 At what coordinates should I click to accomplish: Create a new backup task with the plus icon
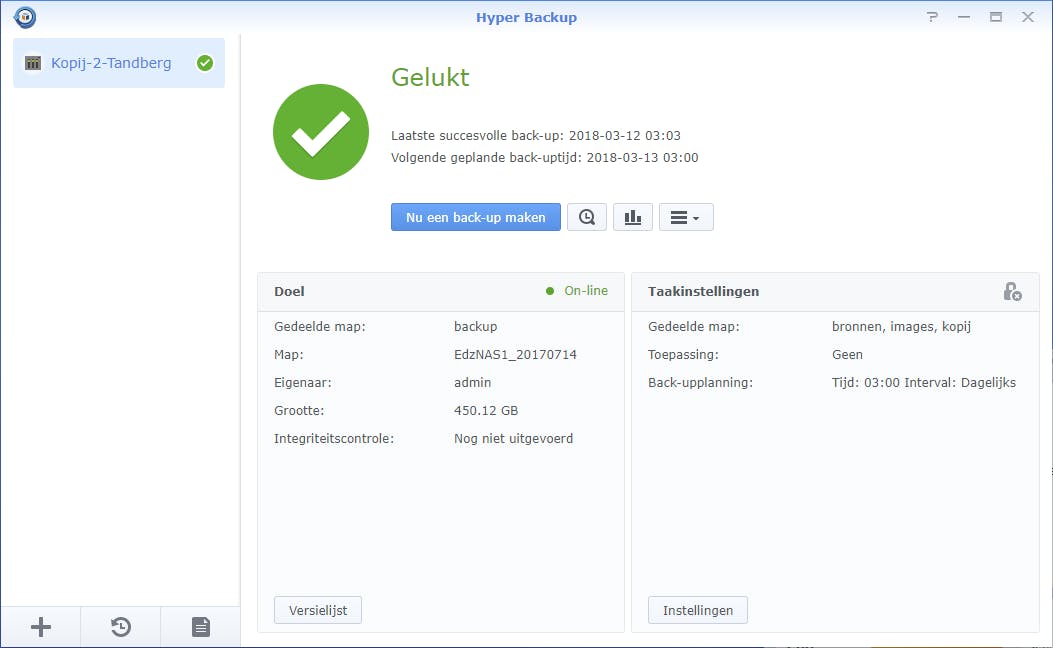[40, 627]
